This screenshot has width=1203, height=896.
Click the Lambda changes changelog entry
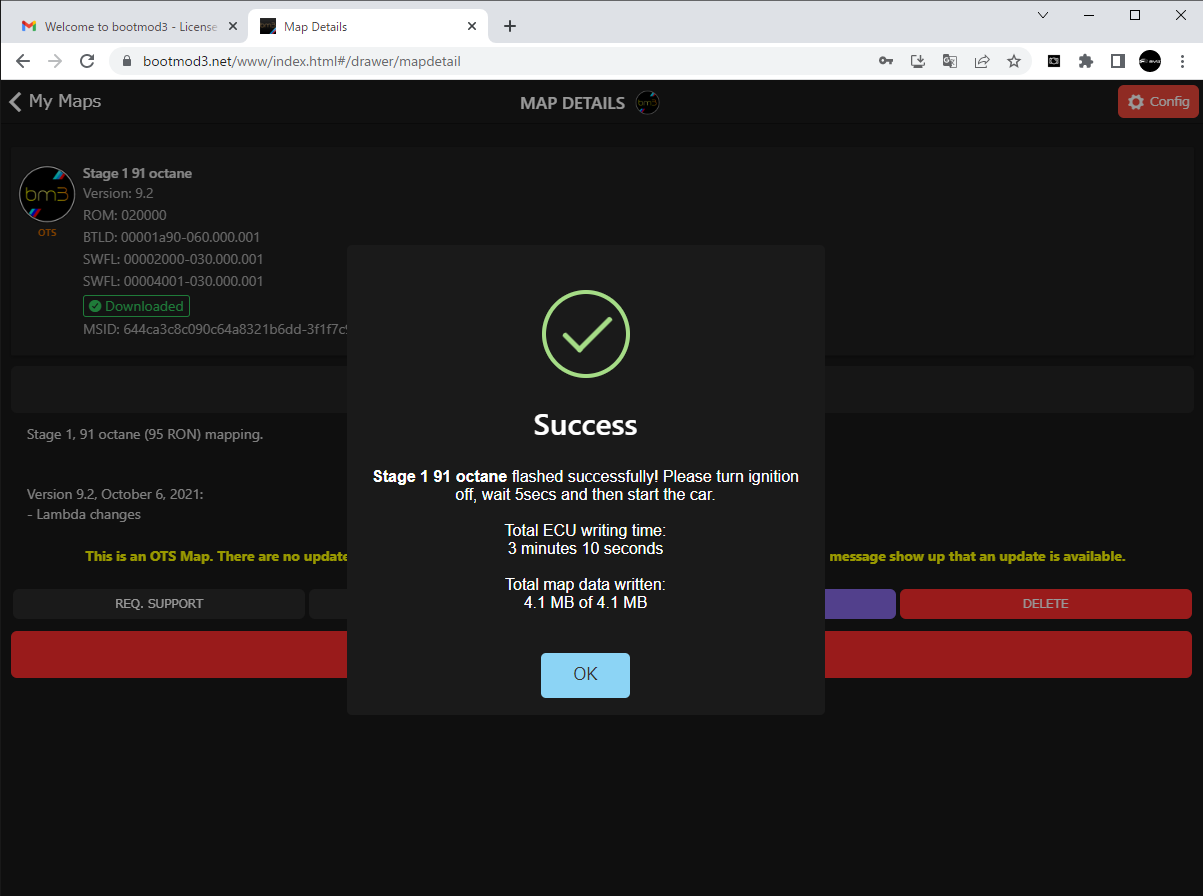tap(84, 515)
